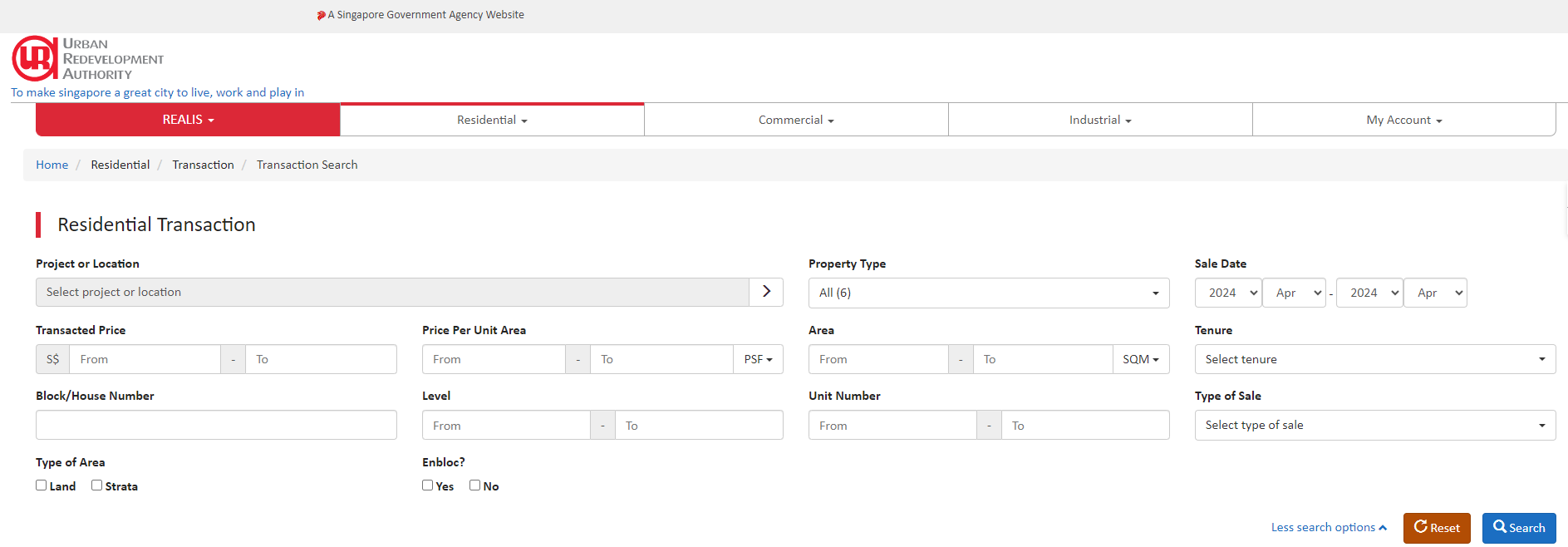Expand the Select tenure dropdown

click(x=1375, y=359)
